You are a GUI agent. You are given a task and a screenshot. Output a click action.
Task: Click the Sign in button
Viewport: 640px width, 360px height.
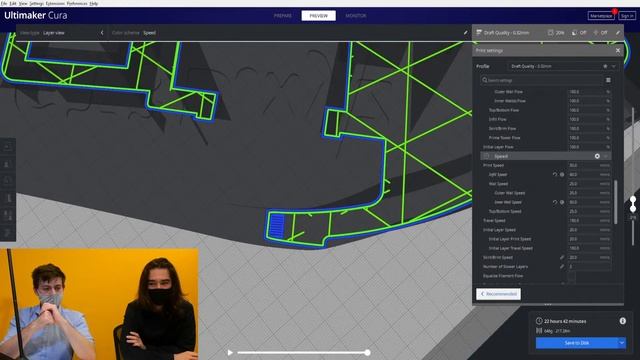(x=627, y=16)
